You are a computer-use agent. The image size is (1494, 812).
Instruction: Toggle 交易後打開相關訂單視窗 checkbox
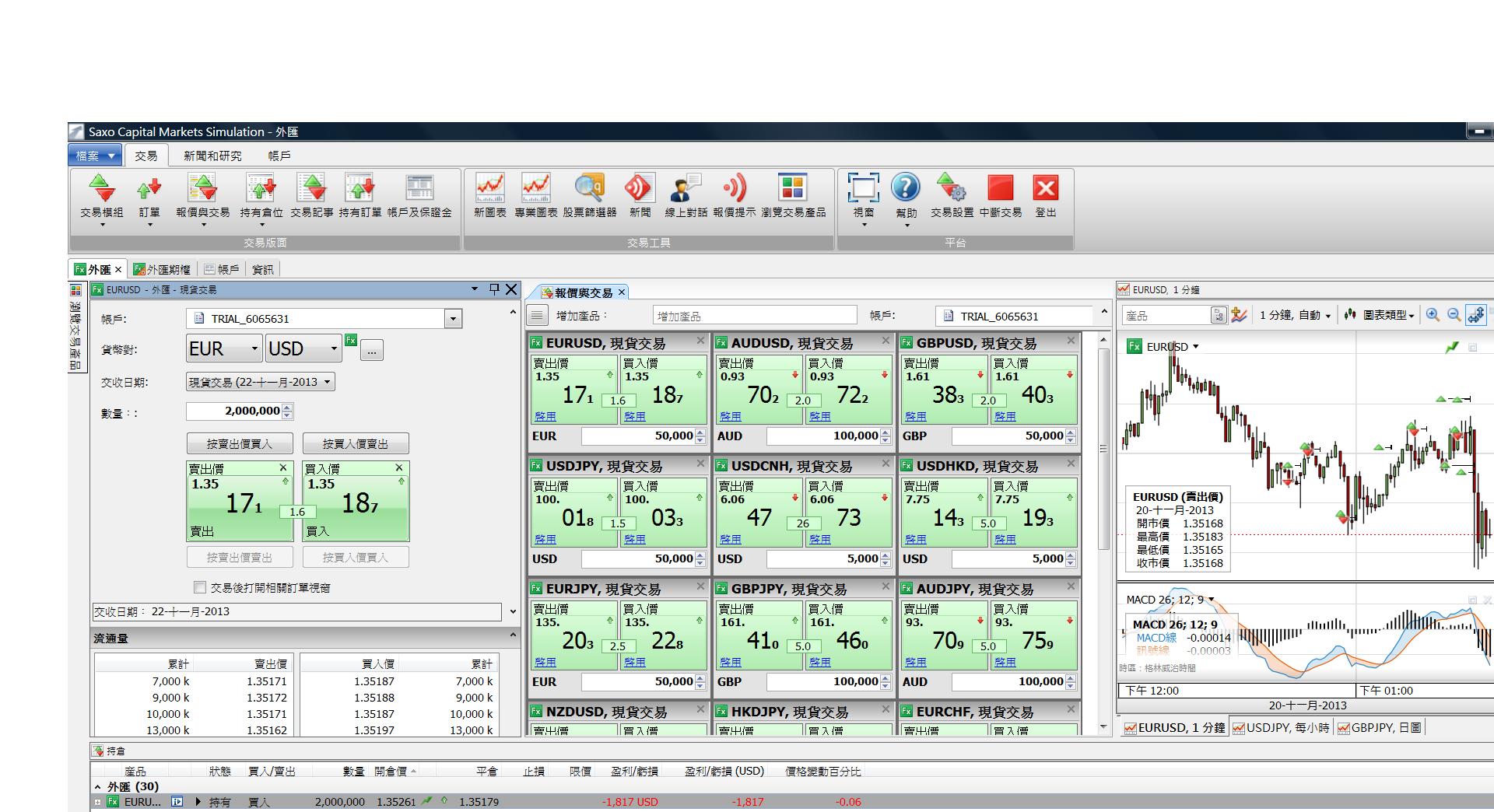point(200,587)
